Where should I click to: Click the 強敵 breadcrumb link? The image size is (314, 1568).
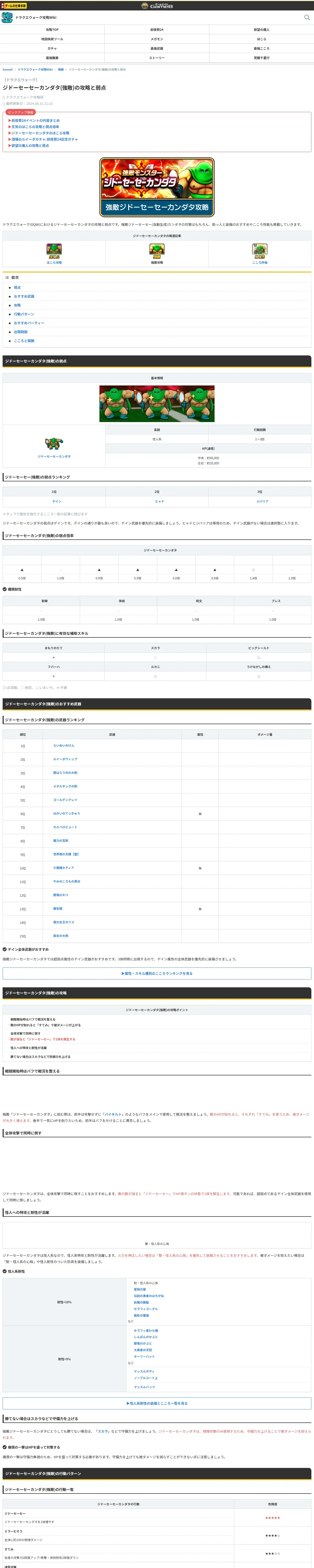coord(60,70)
